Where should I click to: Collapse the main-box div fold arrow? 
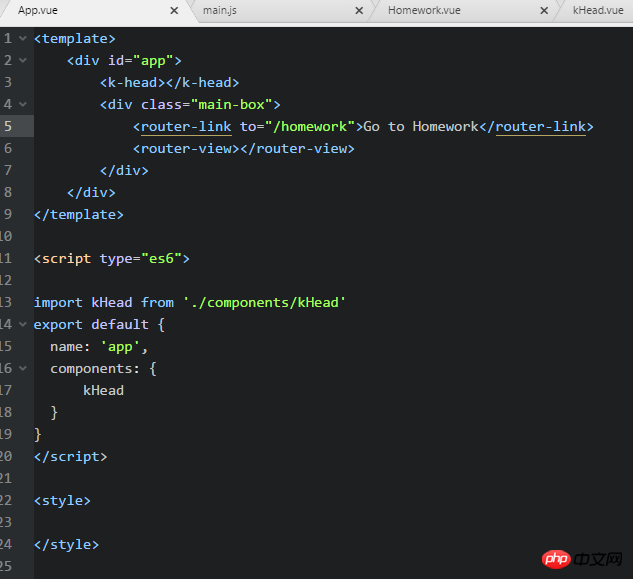click(22, 104)
